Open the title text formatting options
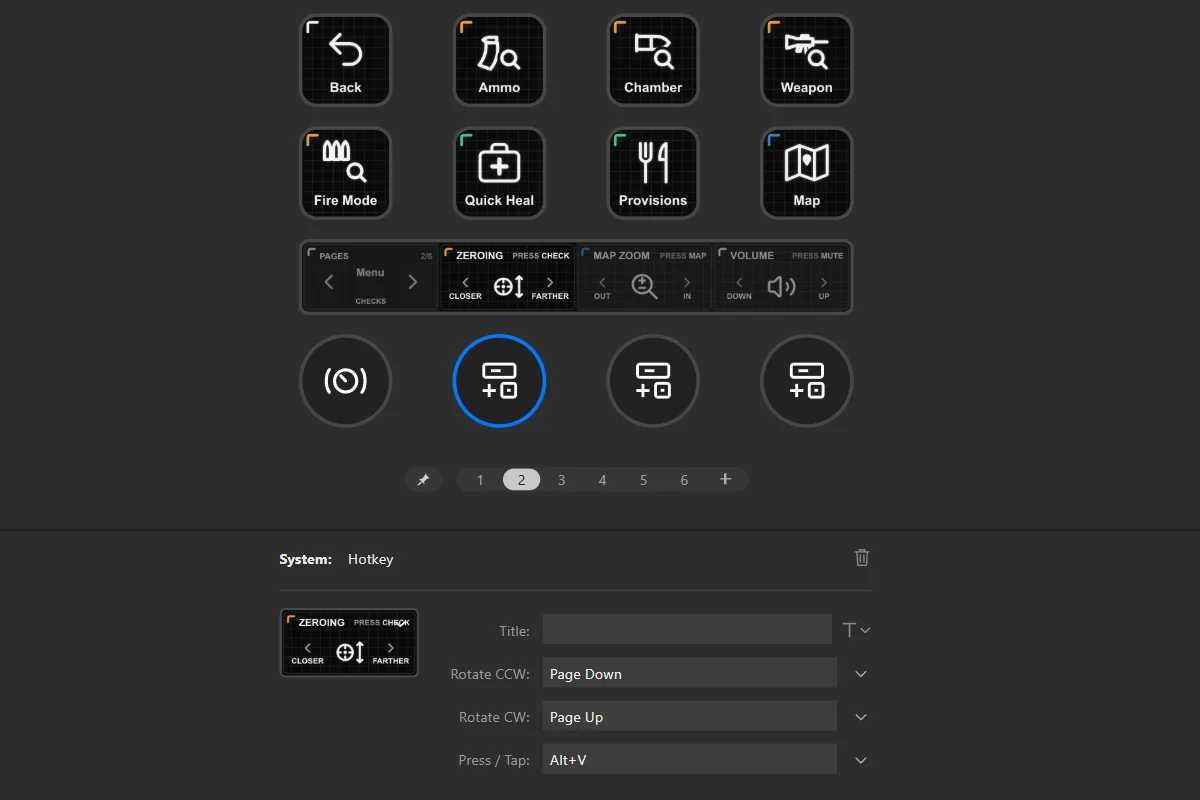This screenshot has width=1200, height=800. [x=857, y=630]
